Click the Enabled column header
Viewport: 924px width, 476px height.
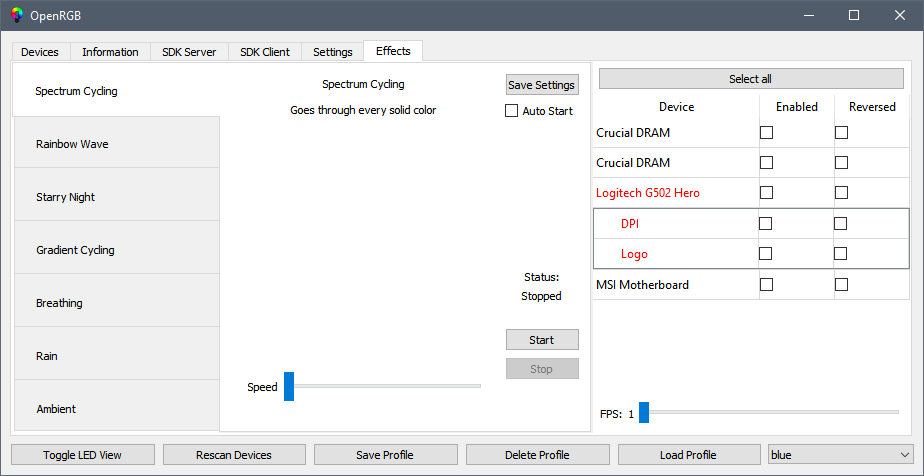[797, 107]
